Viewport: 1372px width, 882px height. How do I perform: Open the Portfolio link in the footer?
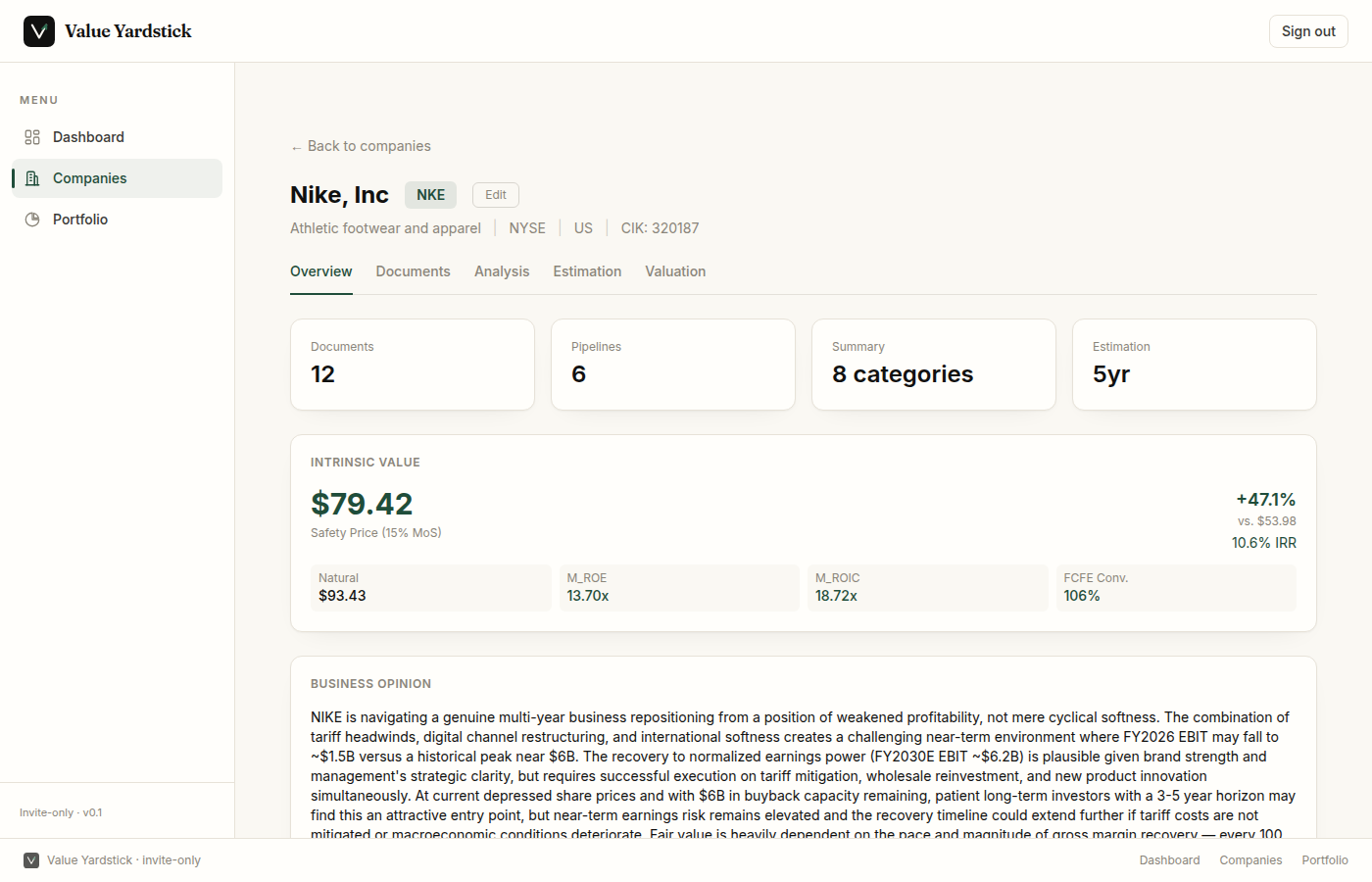[1325, 860]
